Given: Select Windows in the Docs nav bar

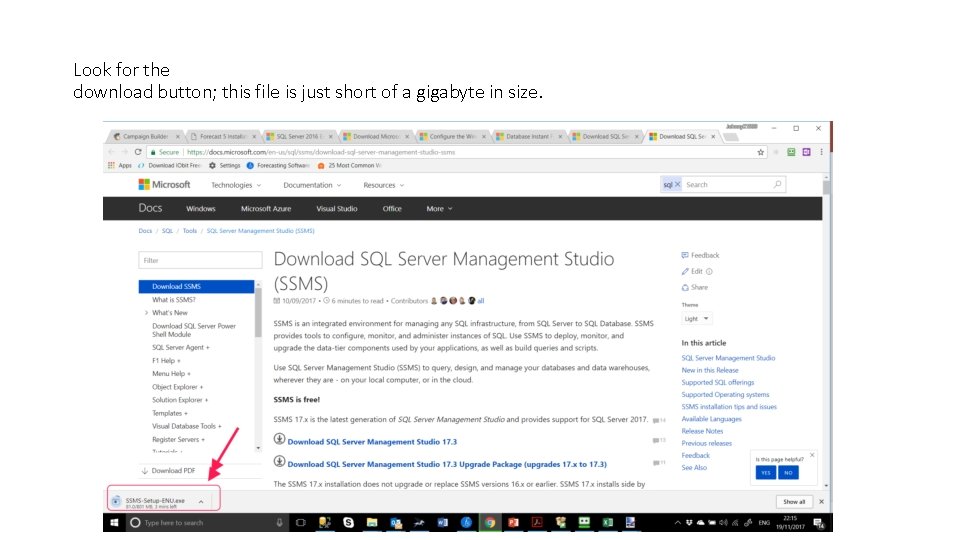Looking at the screenshot, I should (x=201, y=209).
